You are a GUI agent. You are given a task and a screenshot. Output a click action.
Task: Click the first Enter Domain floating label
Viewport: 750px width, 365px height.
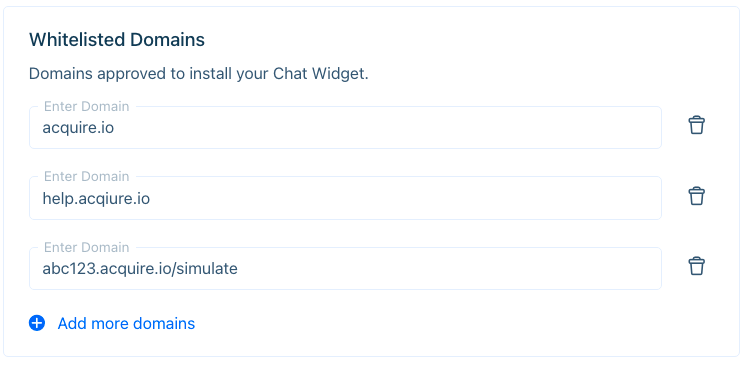[87, 106]
